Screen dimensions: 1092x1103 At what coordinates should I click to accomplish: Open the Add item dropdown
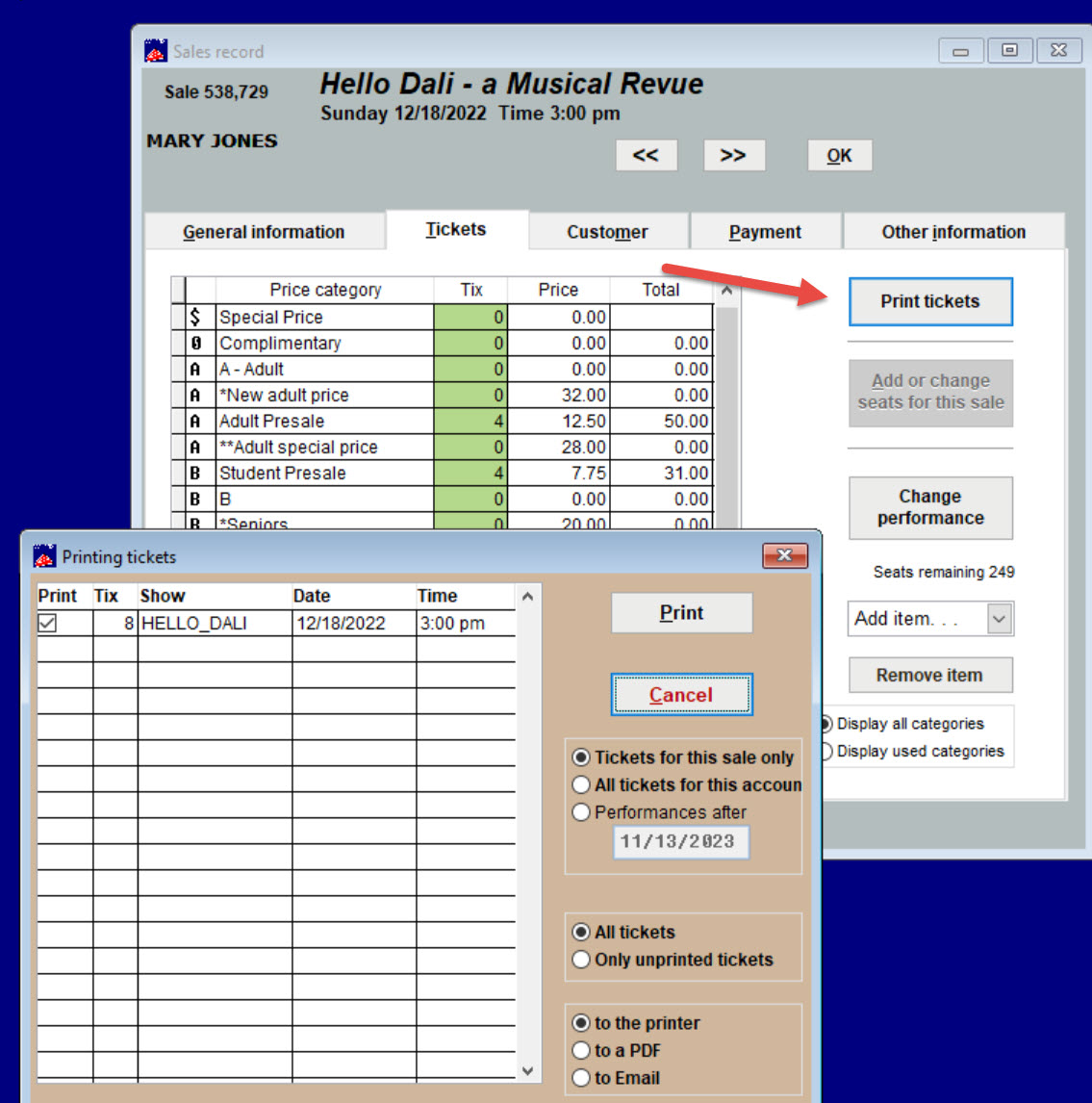pyautogui.click(x=999, y=619)
